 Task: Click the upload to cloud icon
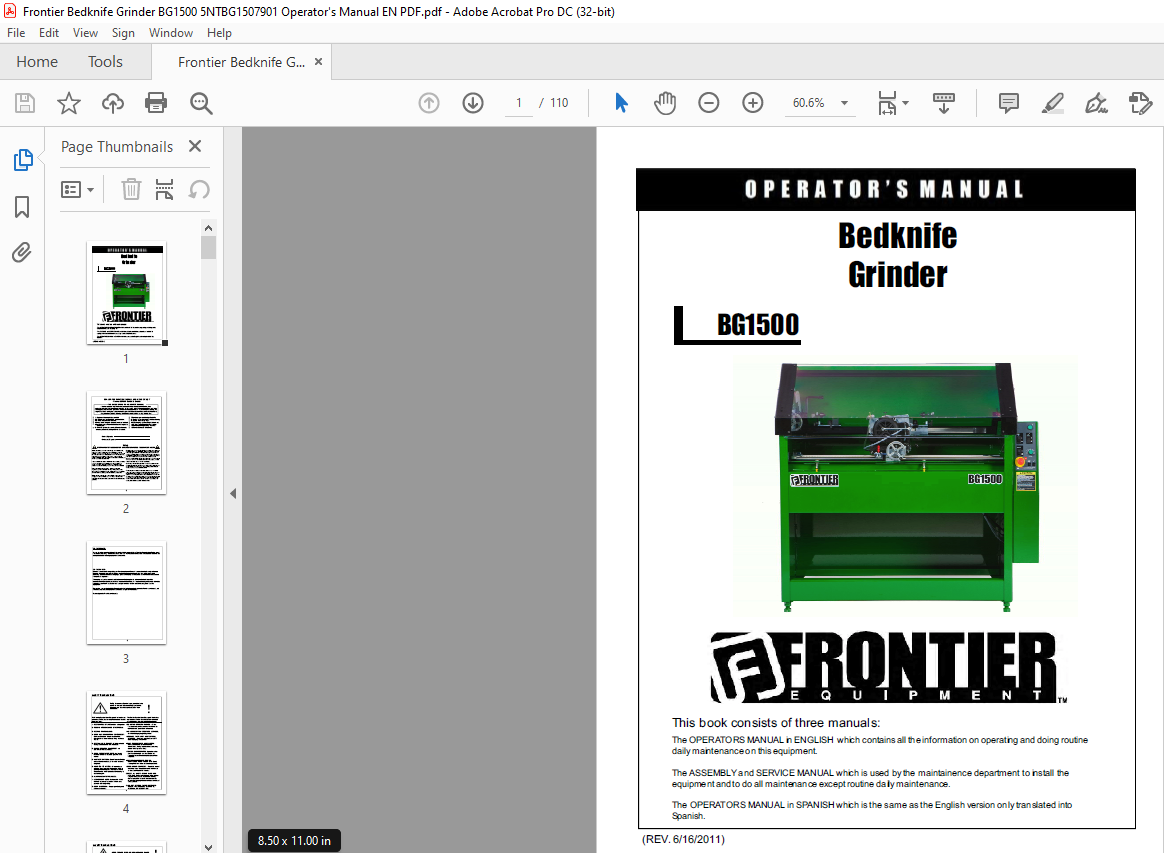pos(112,102)
